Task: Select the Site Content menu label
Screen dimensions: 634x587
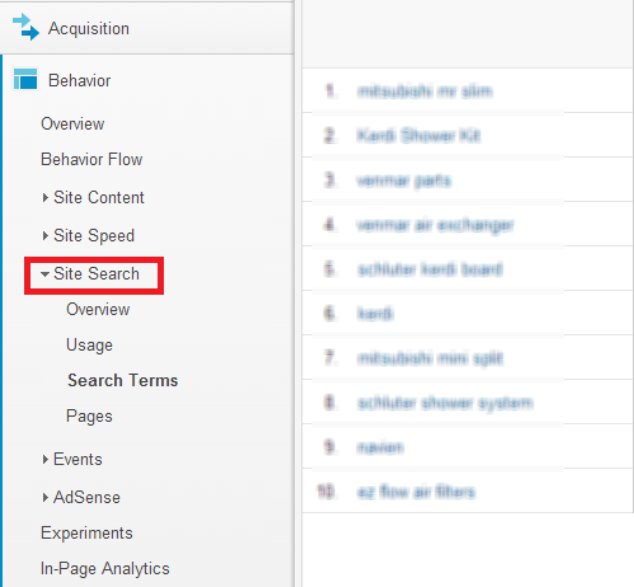Action: click(x=99, y=197)
